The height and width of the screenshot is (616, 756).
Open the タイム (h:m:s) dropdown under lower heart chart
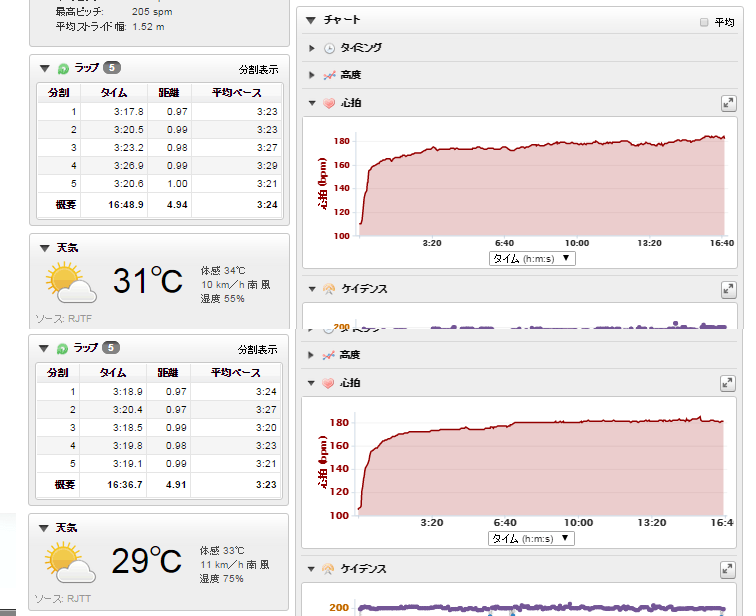click(531, 538)
